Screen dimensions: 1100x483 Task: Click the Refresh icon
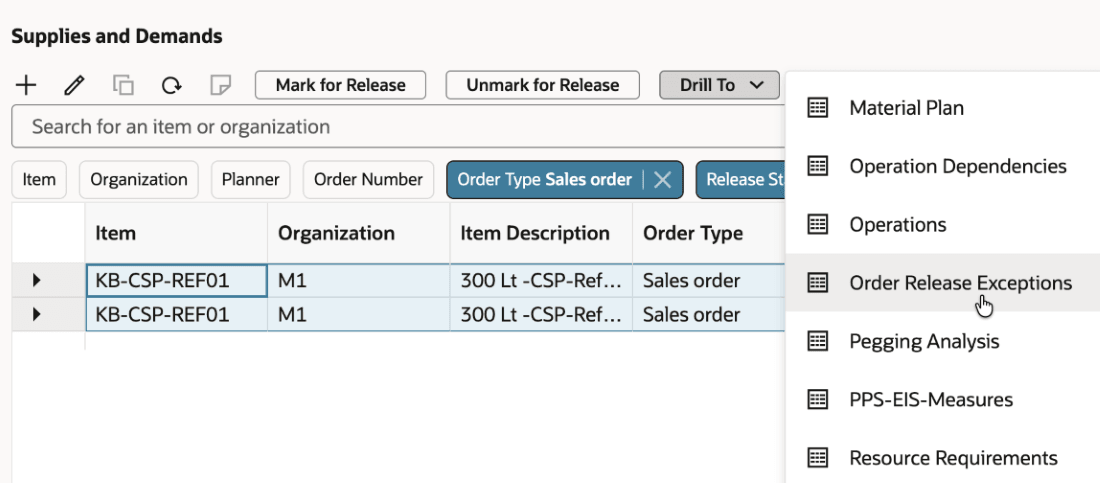[171, 86]
